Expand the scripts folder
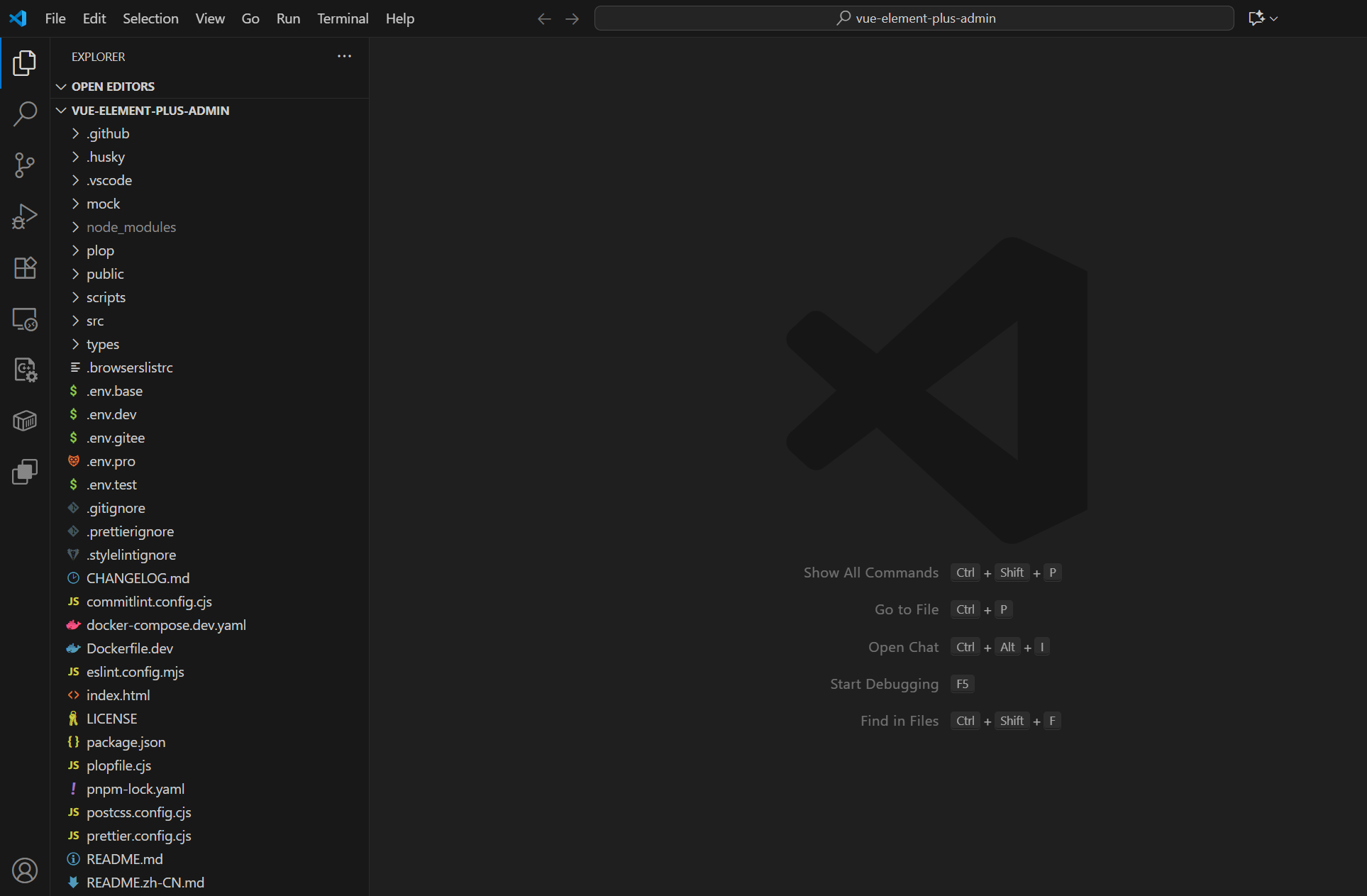 [x=209, y=297]
